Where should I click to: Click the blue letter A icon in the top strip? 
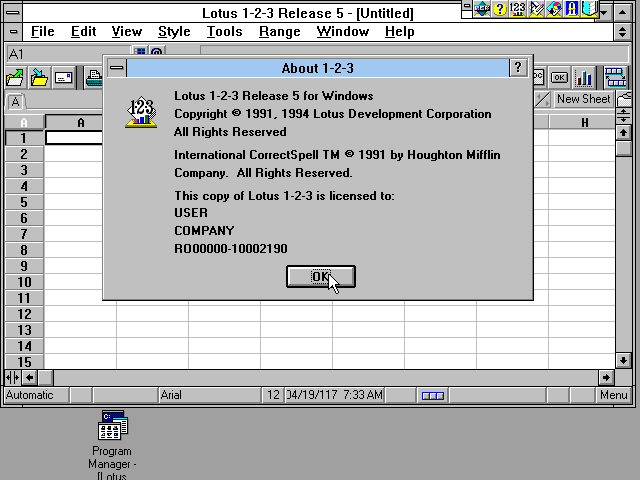(x=572, y=9)
